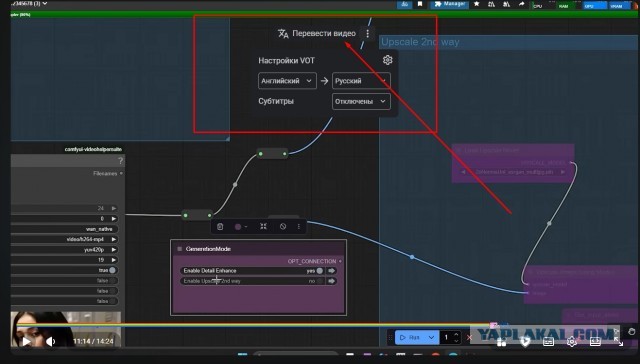
Task: Toggle subtitles in the video player
Action: click(x=548, y=342)
